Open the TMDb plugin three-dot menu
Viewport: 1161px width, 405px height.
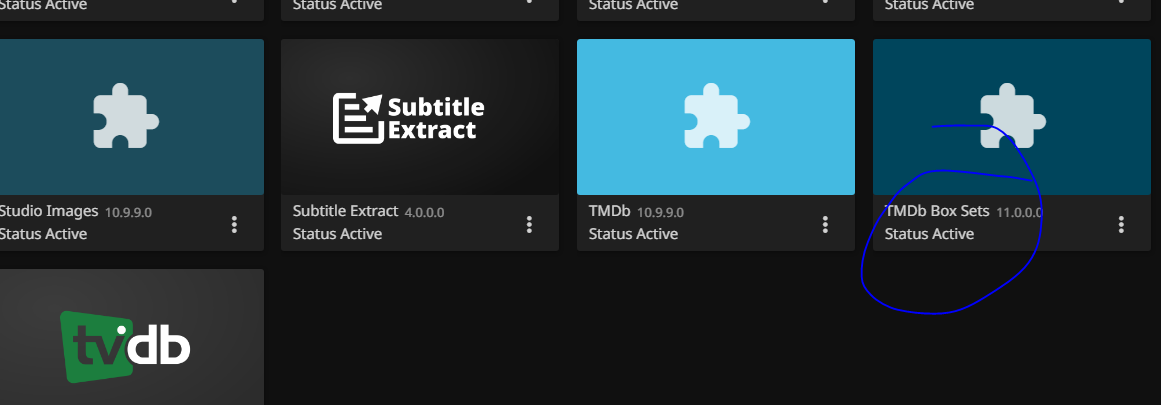(x=825, y=224)
